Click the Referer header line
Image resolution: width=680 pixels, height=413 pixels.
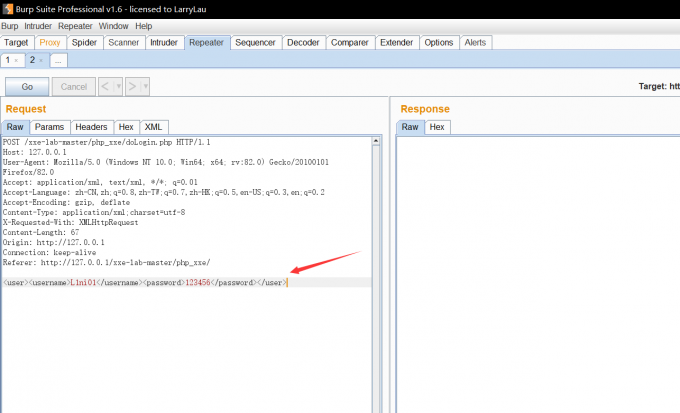pyautogui.click(x=106, y=262)
